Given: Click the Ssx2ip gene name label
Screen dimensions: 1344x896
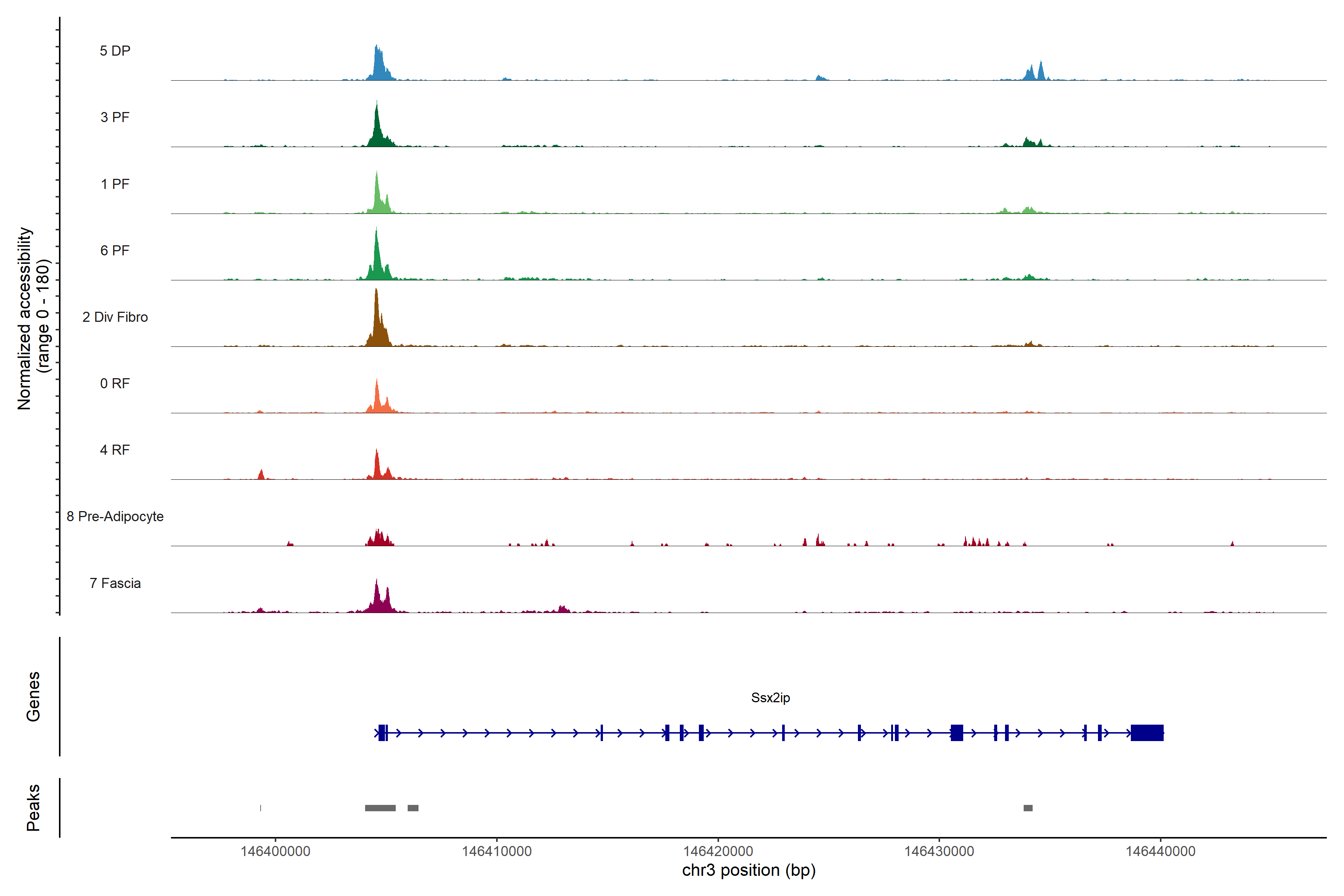Looking at the screenshot, I should [770, 698].
